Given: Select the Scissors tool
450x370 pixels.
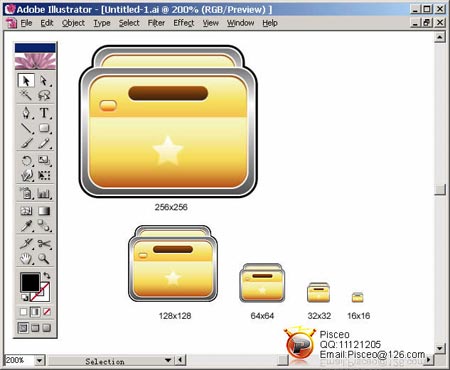Looking at the screenshot, I should pos(44,244).
